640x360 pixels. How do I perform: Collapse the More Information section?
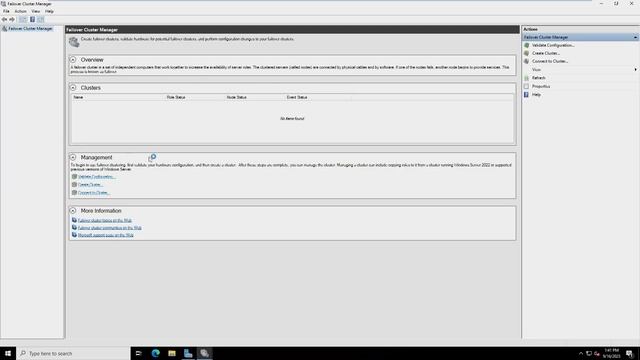[73, 211]
